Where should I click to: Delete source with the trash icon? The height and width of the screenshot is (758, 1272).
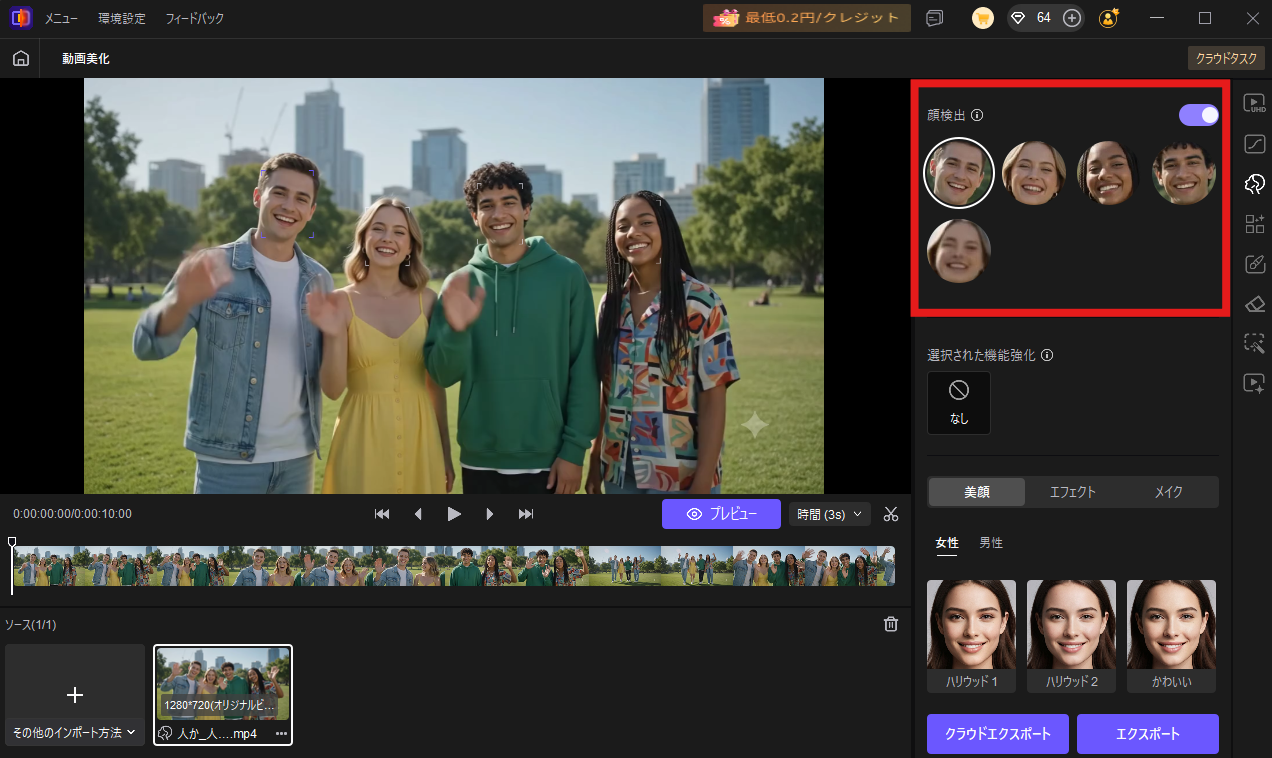(x=890, y=624)
